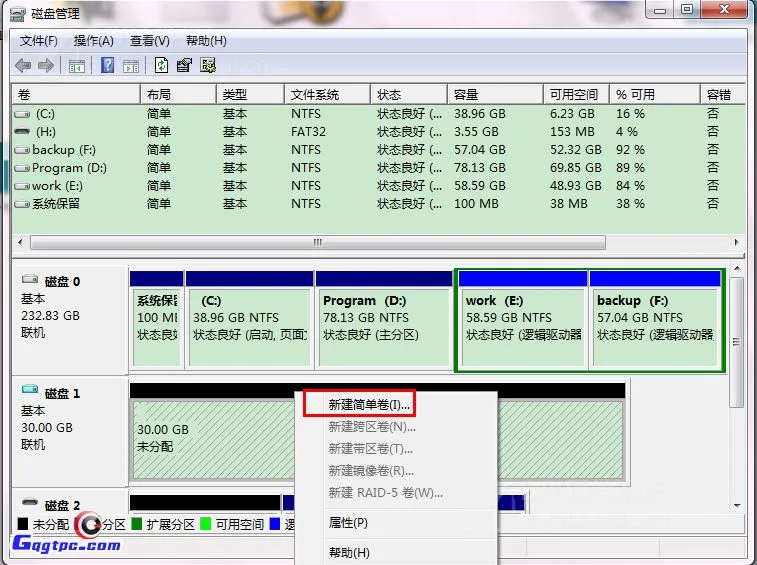Click the 48.93 GB free space cell
The width and height of the screenshot is (757, 565).
click(575, 186)
